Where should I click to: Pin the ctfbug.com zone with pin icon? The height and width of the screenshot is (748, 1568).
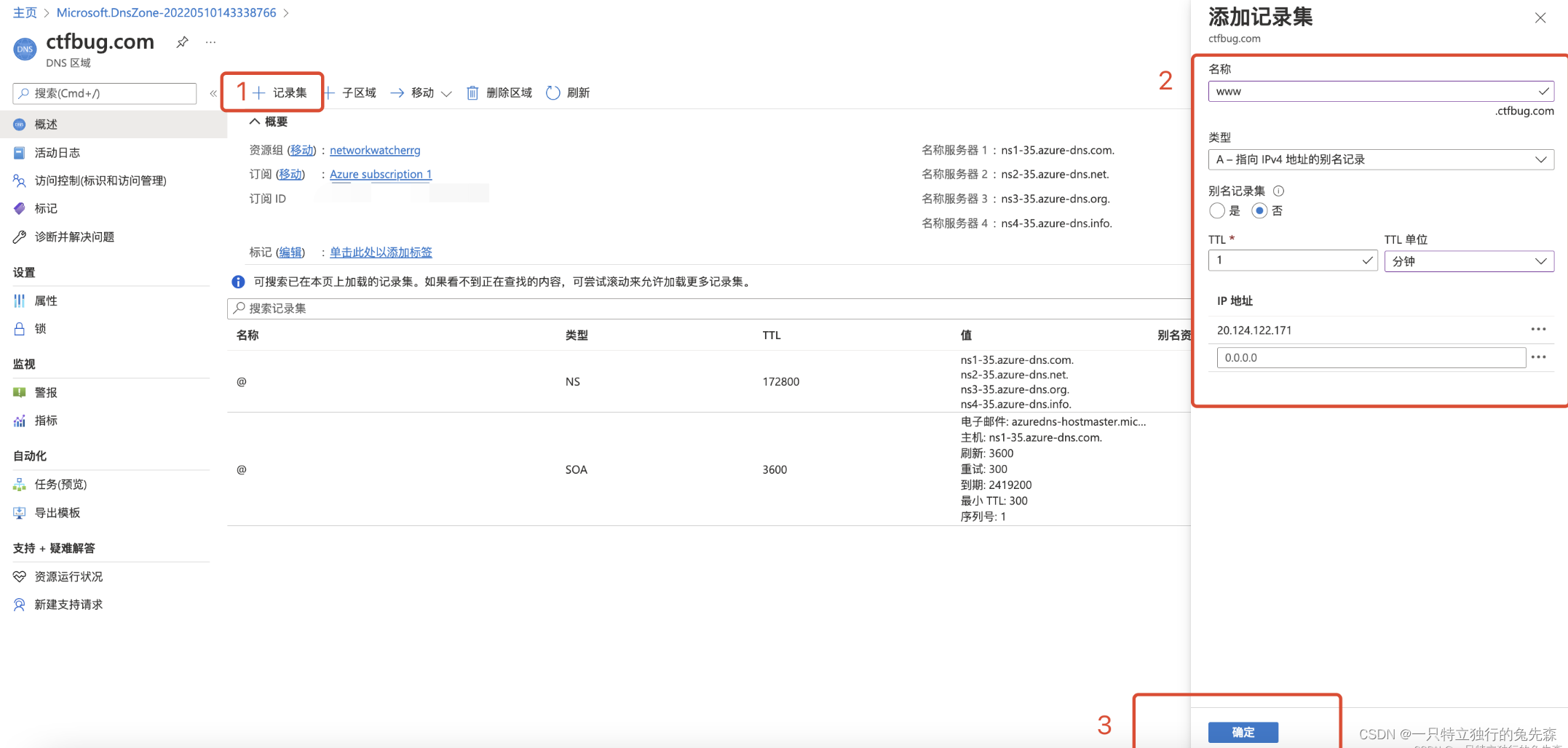click(182, 42)
